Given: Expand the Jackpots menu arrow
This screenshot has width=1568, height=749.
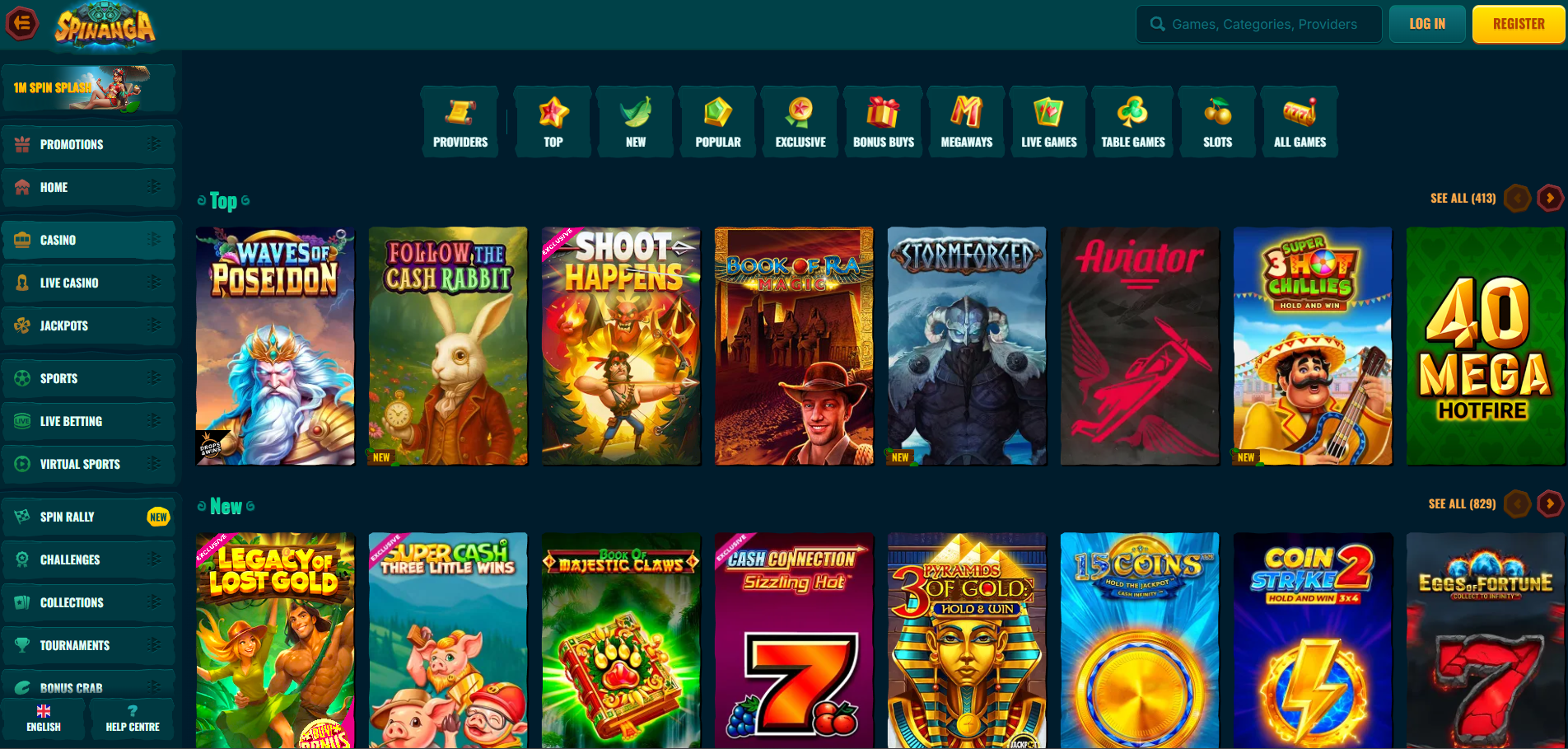Looking at the screenshot, I should [x=153, y=325].
